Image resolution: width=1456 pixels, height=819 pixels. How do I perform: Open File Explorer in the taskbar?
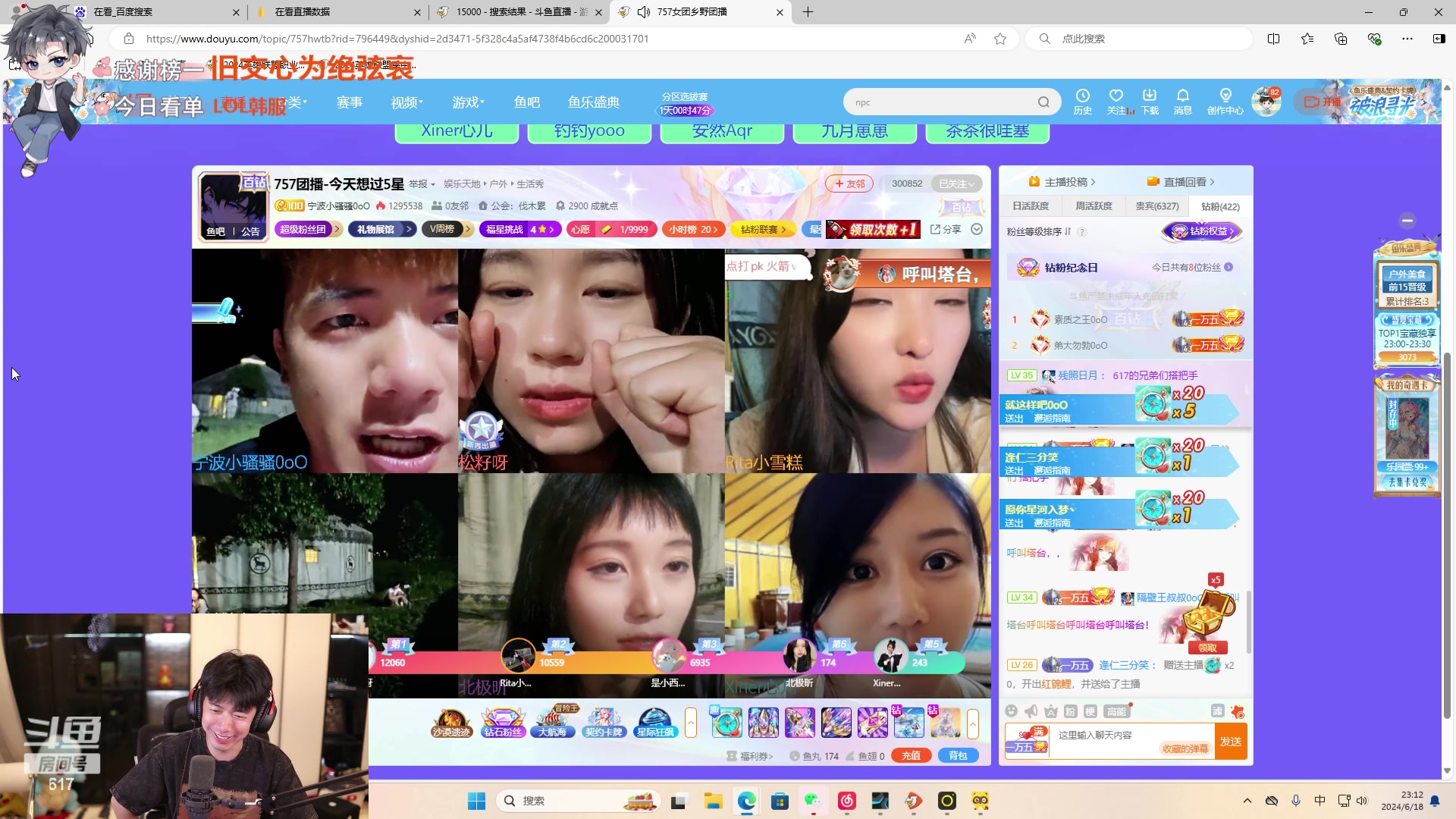pyautogui.click(x=713, y=801)
